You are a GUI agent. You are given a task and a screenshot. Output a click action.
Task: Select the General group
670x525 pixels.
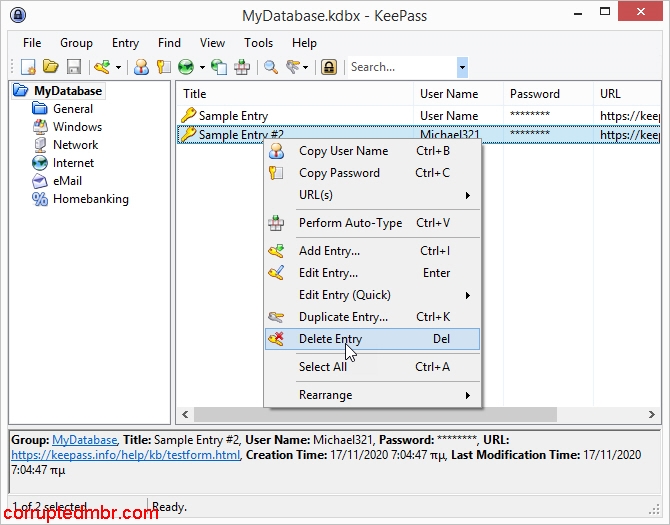[x=73, y=109]
